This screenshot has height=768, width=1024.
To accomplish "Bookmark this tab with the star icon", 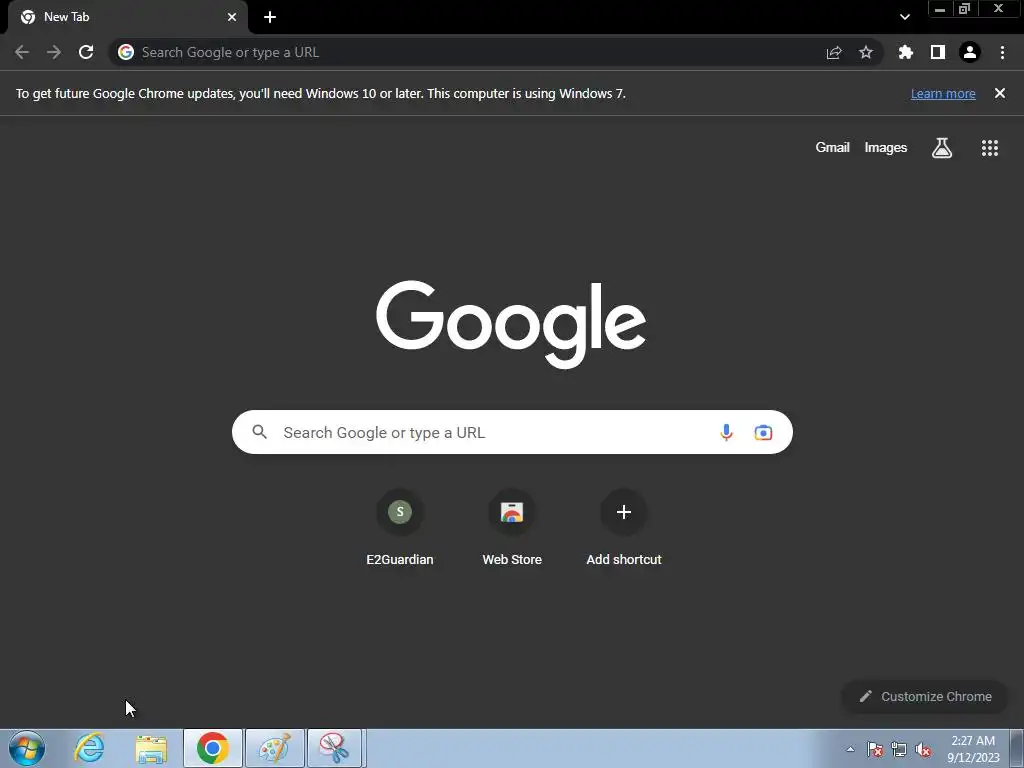I will point(866,52).
